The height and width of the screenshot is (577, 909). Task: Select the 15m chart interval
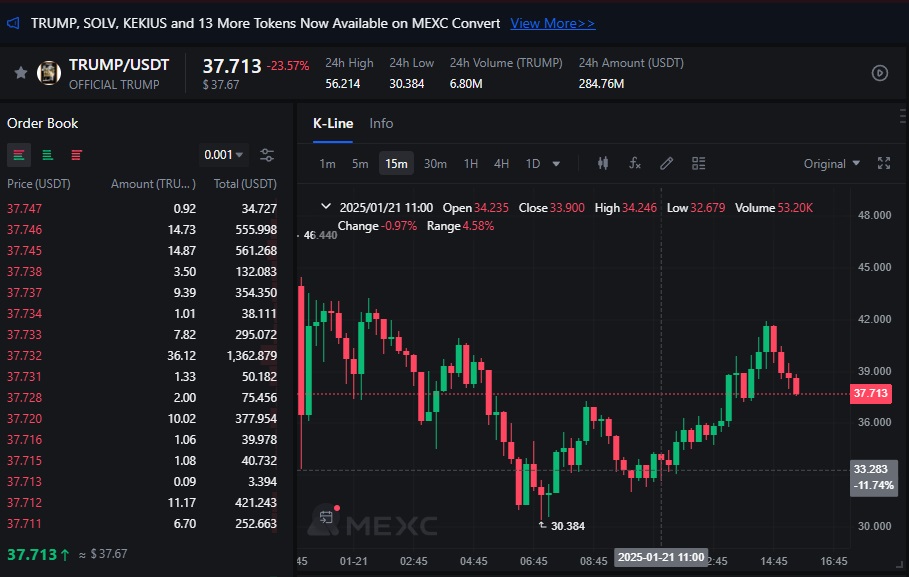(396, 164)
